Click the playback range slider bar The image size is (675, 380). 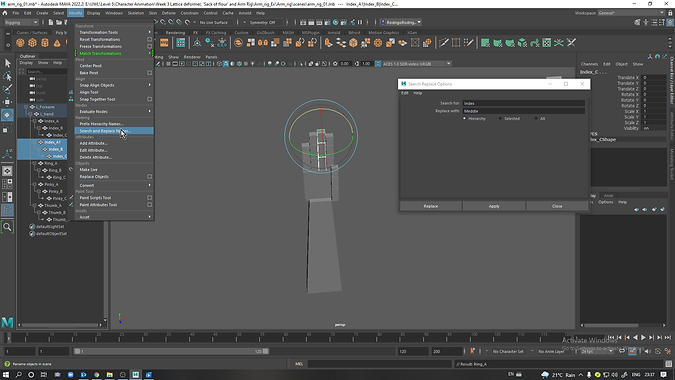[171, 351]
